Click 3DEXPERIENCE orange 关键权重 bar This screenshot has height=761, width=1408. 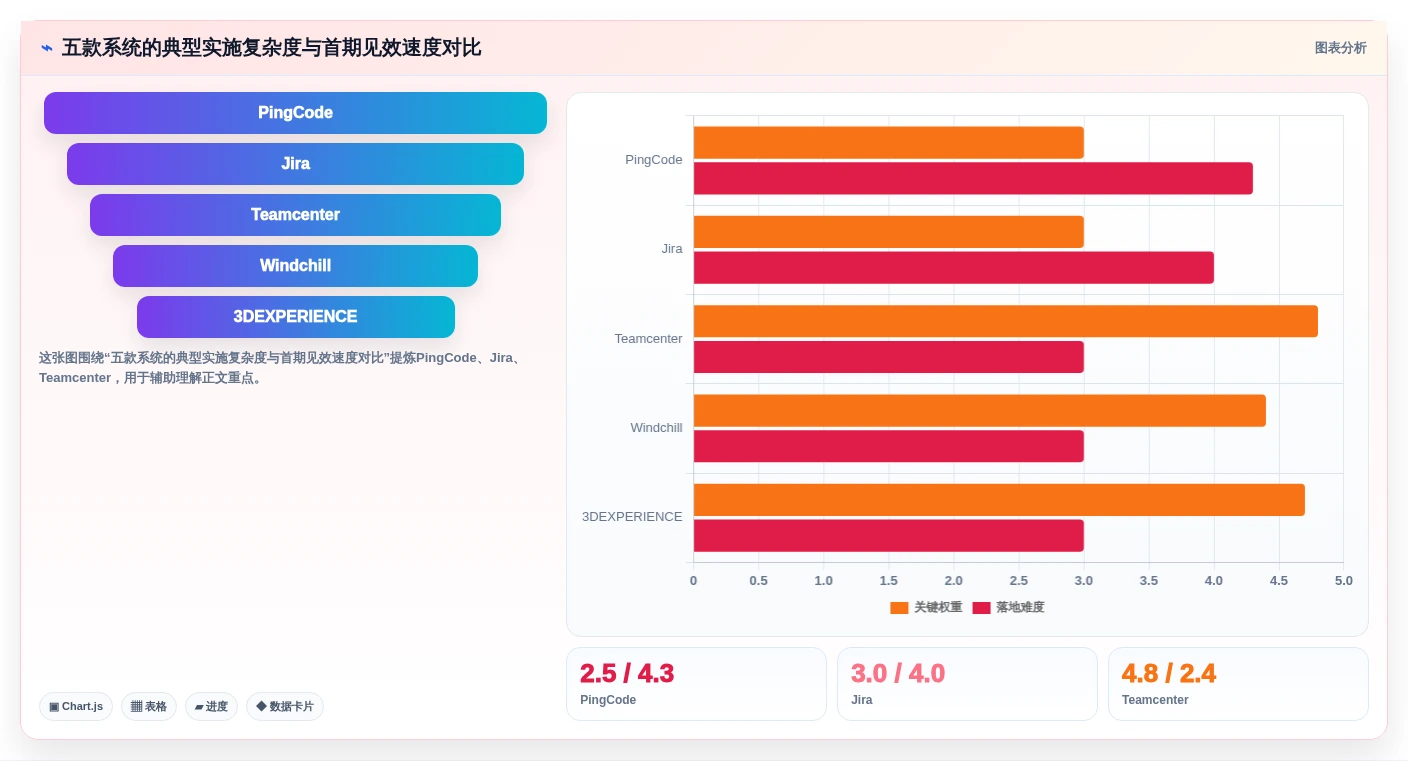999,500
